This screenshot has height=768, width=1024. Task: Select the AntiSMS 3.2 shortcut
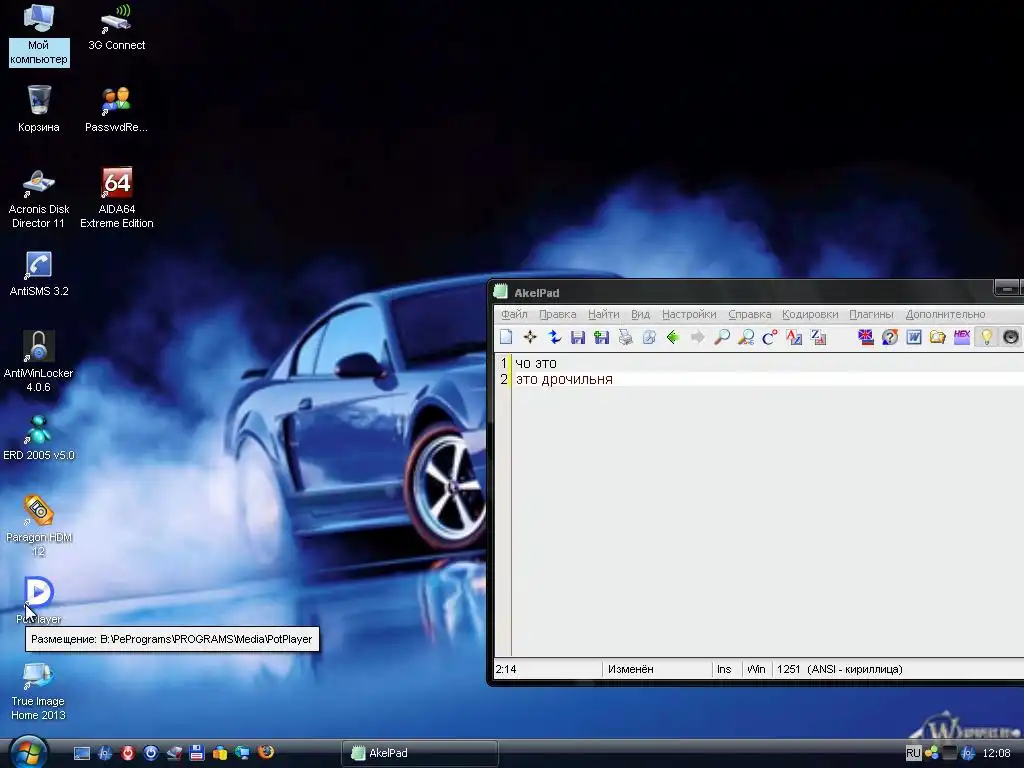39,273
